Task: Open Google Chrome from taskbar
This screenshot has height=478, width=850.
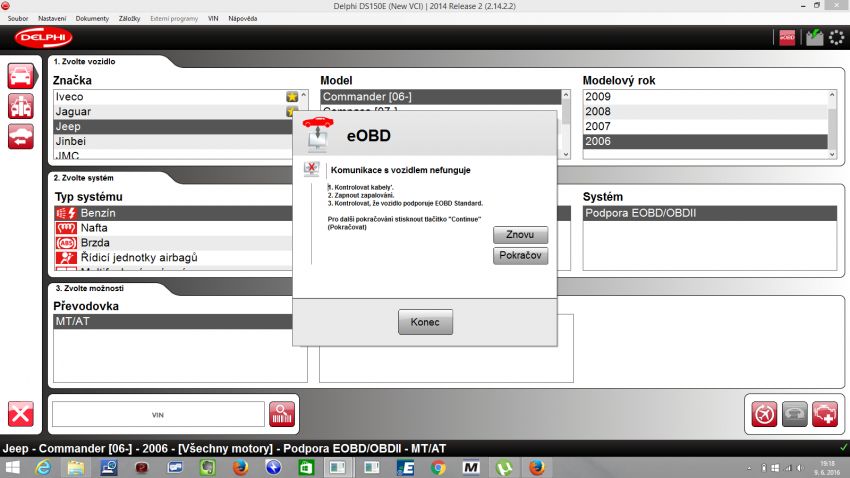Action: tap(438, 467)
